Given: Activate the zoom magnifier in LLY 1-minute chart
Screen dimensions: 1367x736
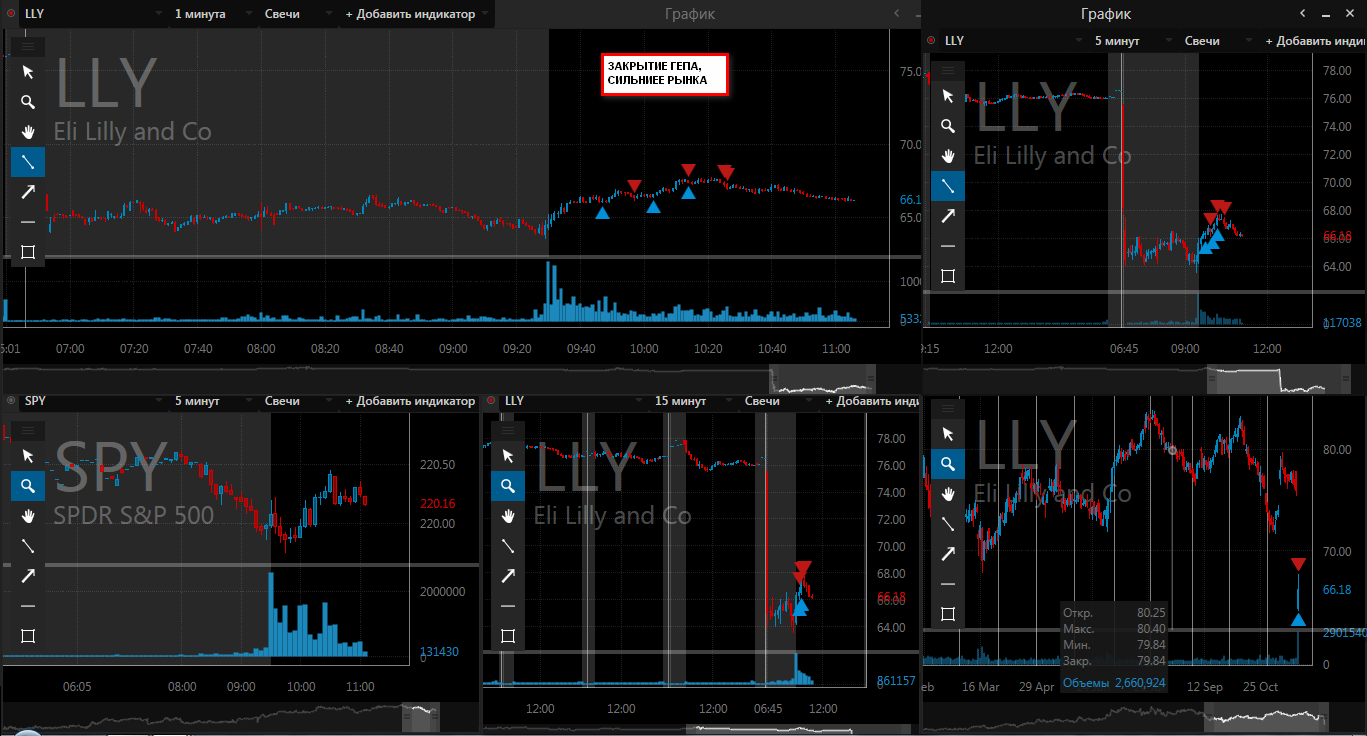Looking at the screenshot, I should pyautogui.click(x=28, y=102).
